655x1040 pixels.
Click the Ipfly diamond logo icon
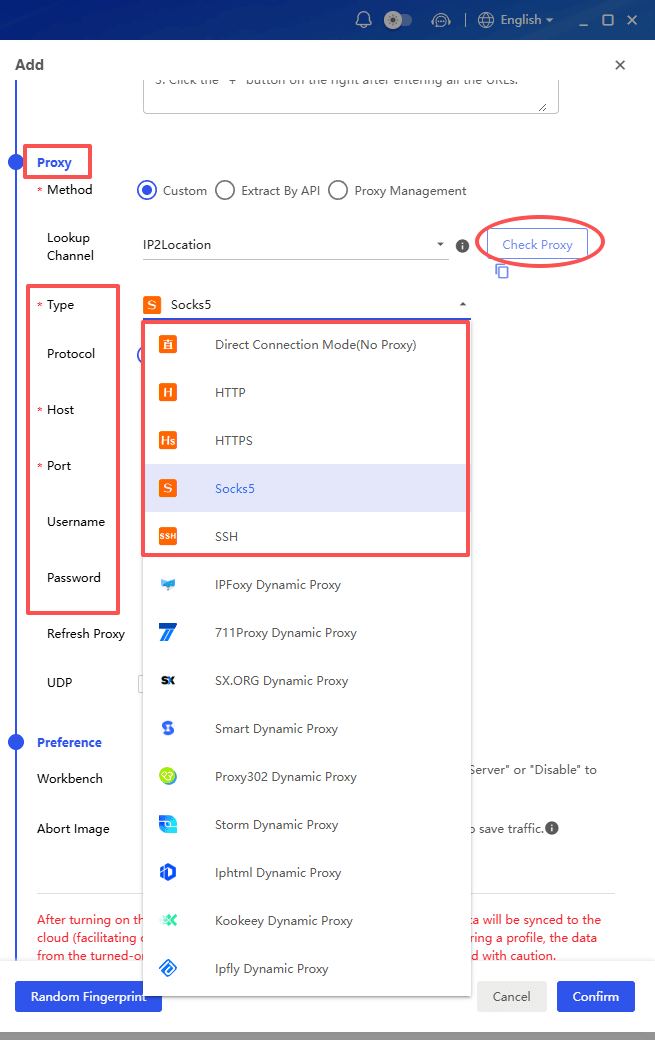click(168, 968)
